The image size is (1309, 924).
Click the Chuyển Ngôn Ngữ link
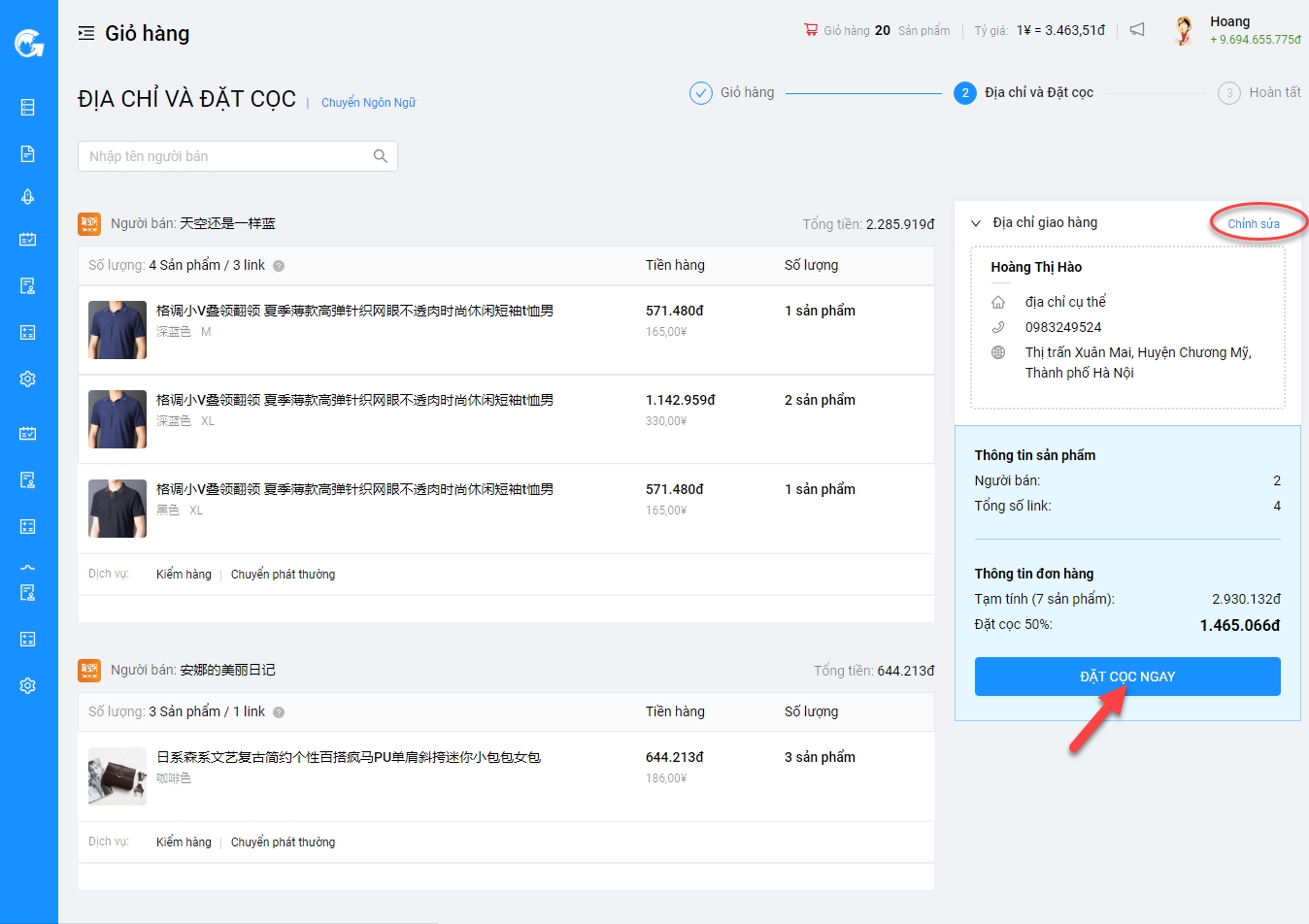point(368,103)
